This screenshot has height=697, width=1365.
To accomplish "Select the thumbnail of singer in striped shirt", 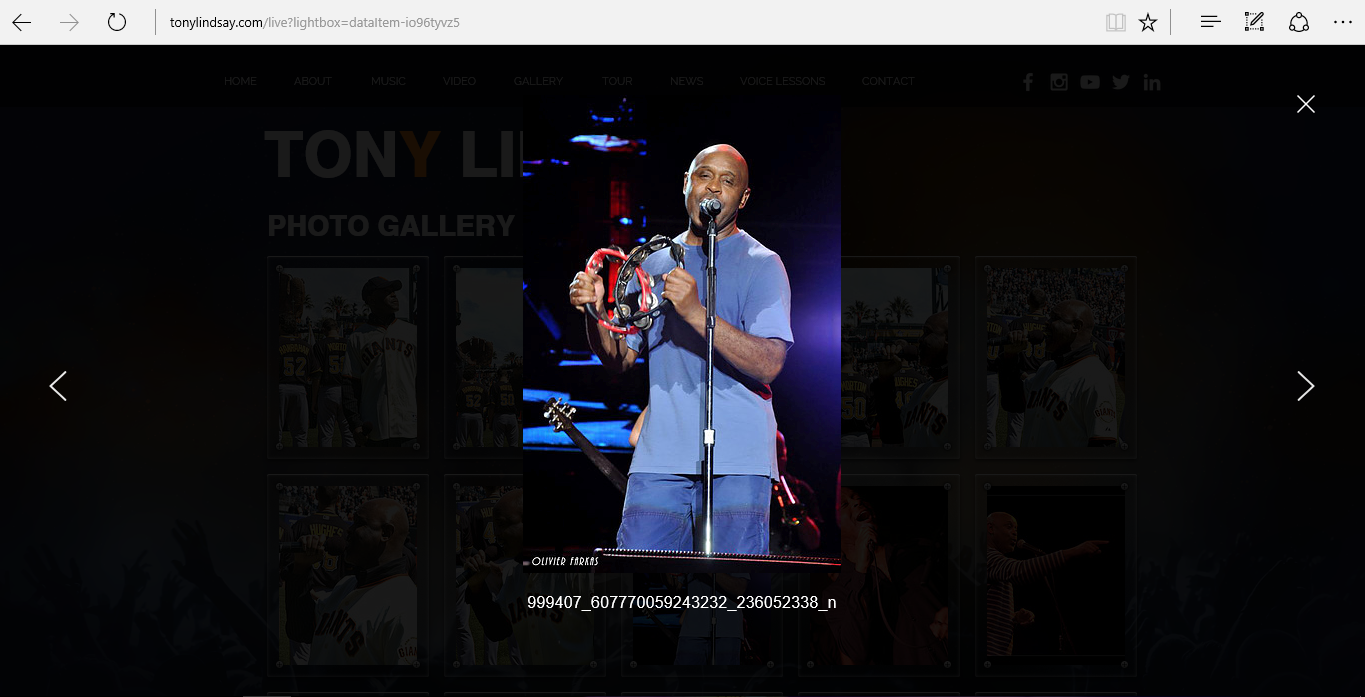I will coord(1056,575).
